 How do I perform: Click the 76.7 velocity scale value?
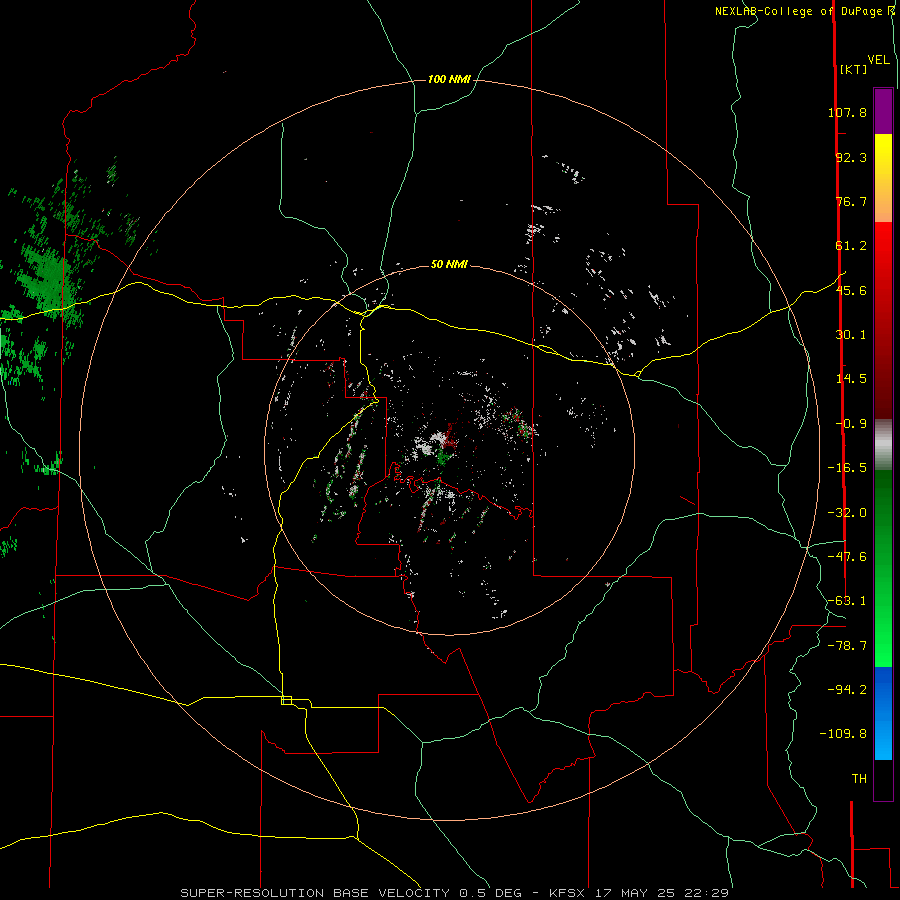click(851, 201)
